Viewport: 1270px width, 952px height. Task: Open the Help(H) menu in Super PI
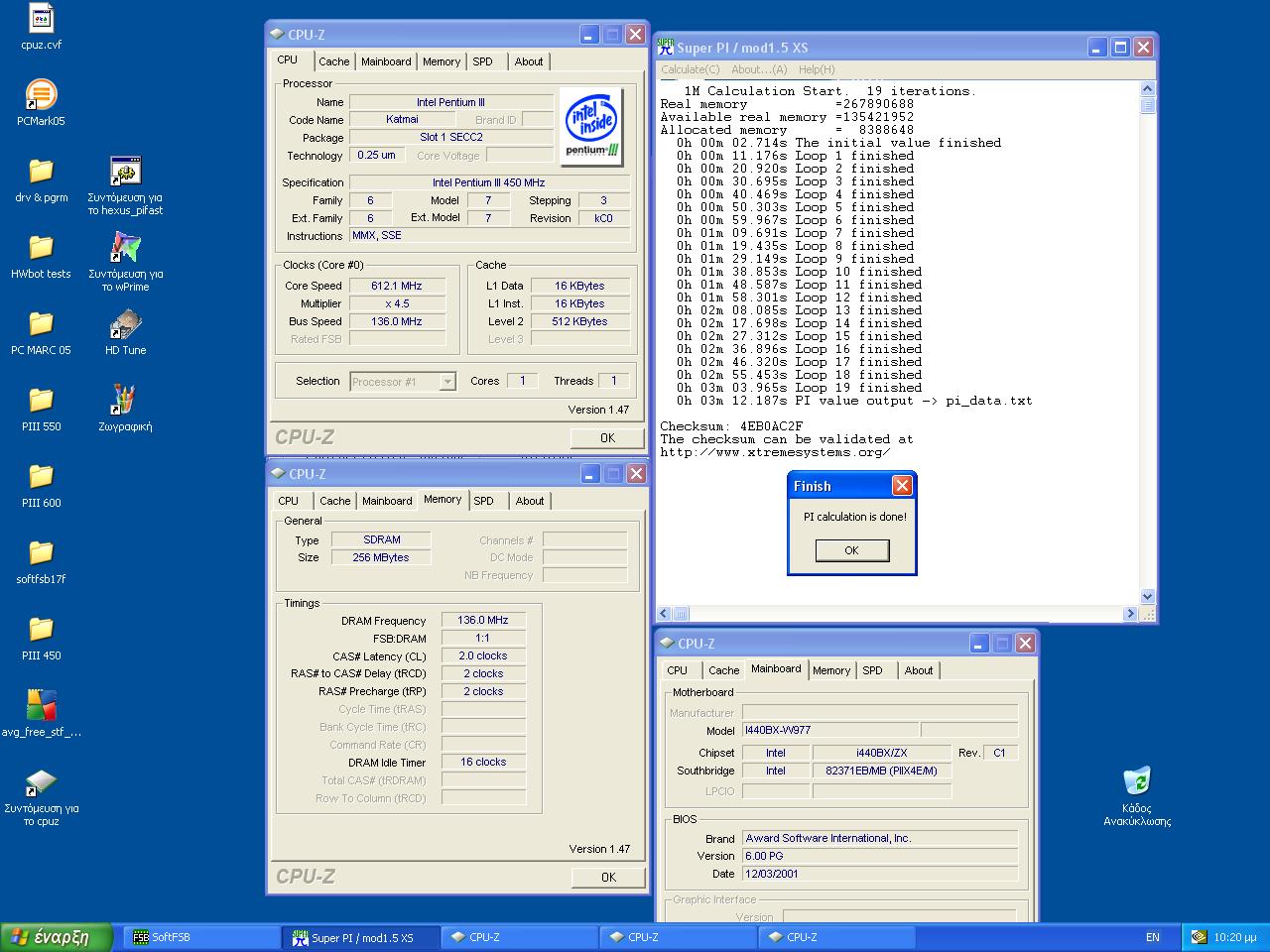click(x=817, y=69)
